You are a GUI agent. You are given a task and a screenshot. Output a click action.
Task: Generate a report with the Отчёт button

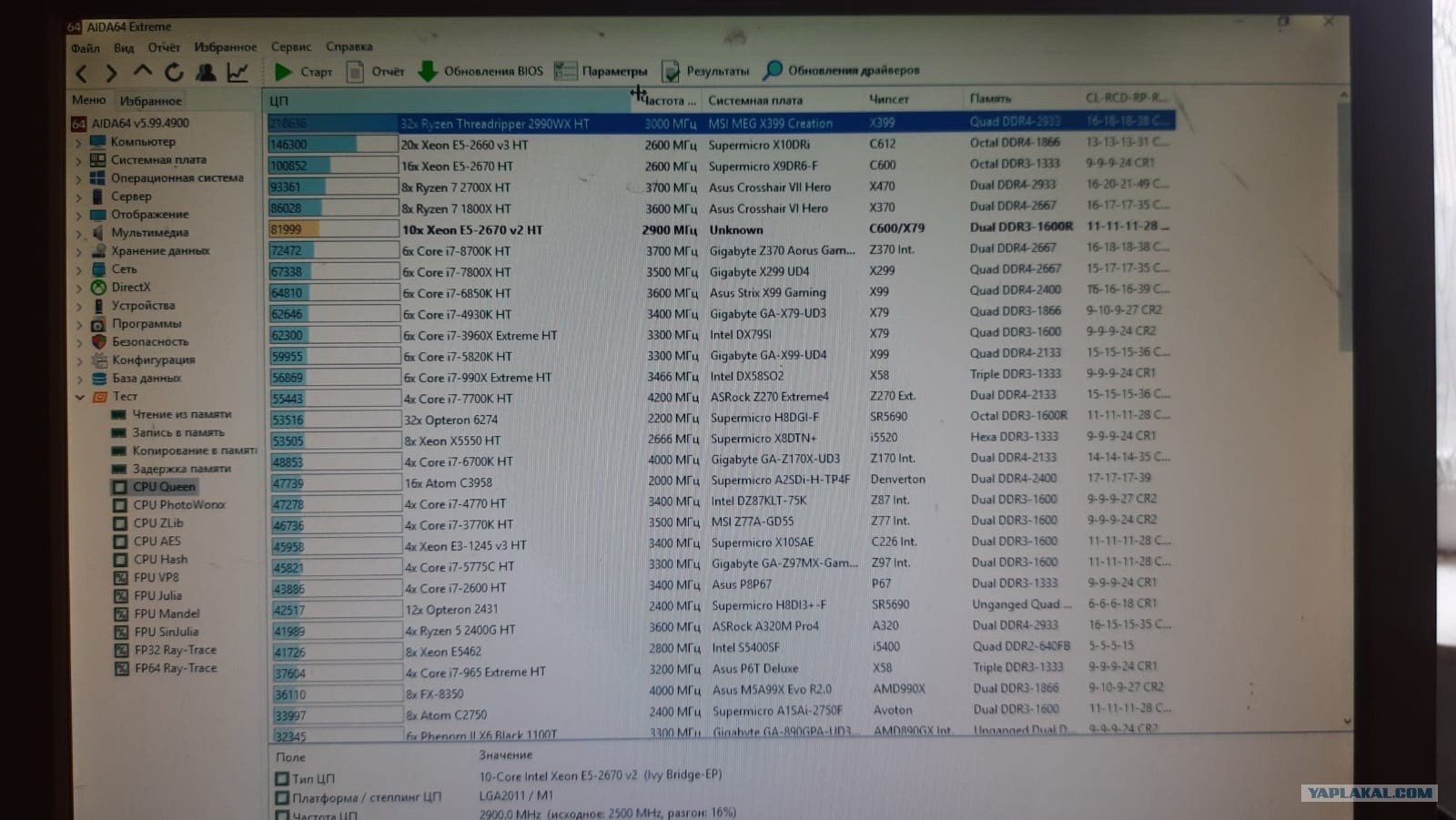[375, 71]
